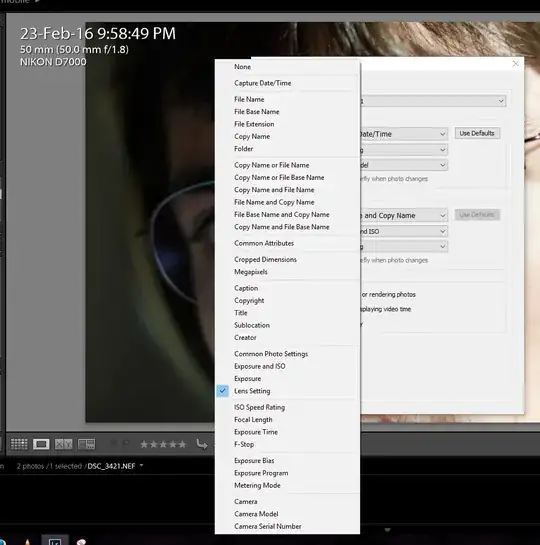The width and height of the screenshot is (540, 545).
Task: Click the enabled Use Defaults button
Action: 477,133
